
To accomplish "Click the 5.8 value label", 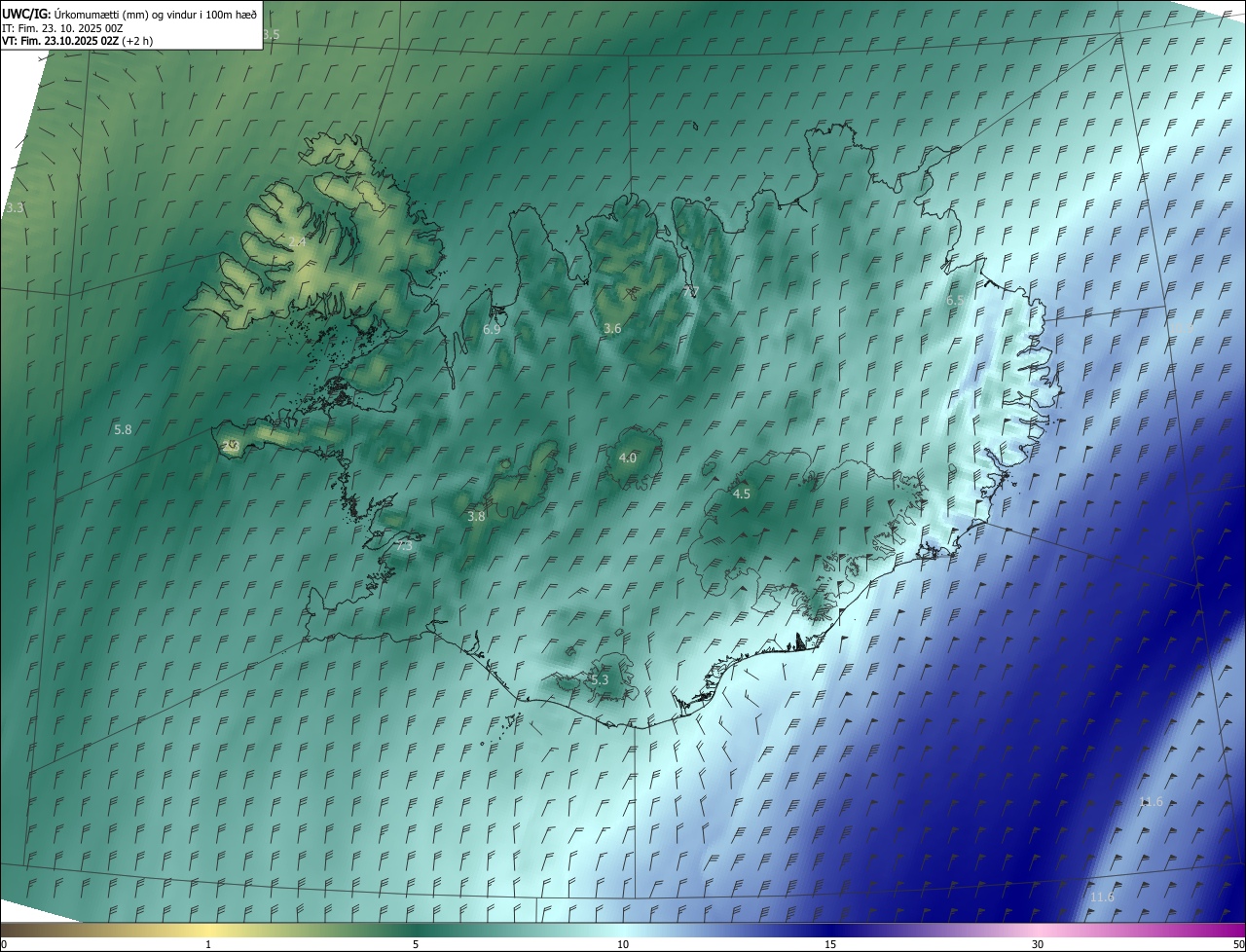I will (123, 429).
